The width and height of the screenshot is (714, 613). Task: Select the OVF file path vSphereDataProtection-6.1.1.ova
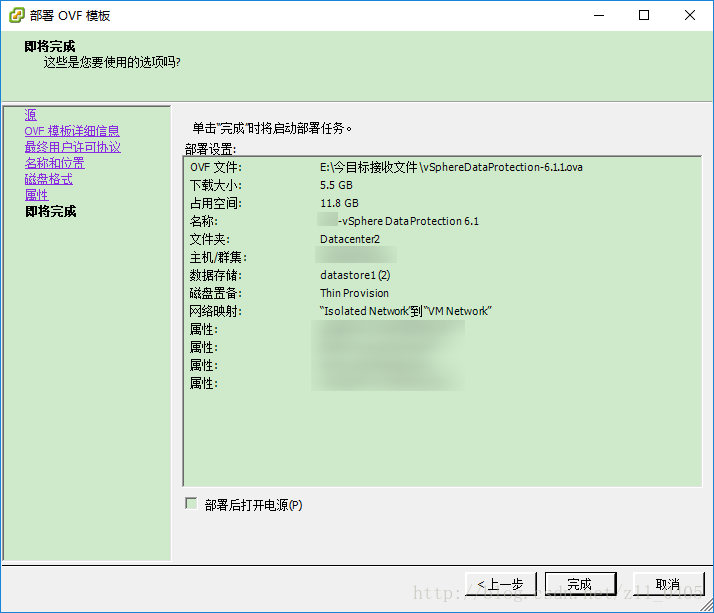click(x=451, y=167)
